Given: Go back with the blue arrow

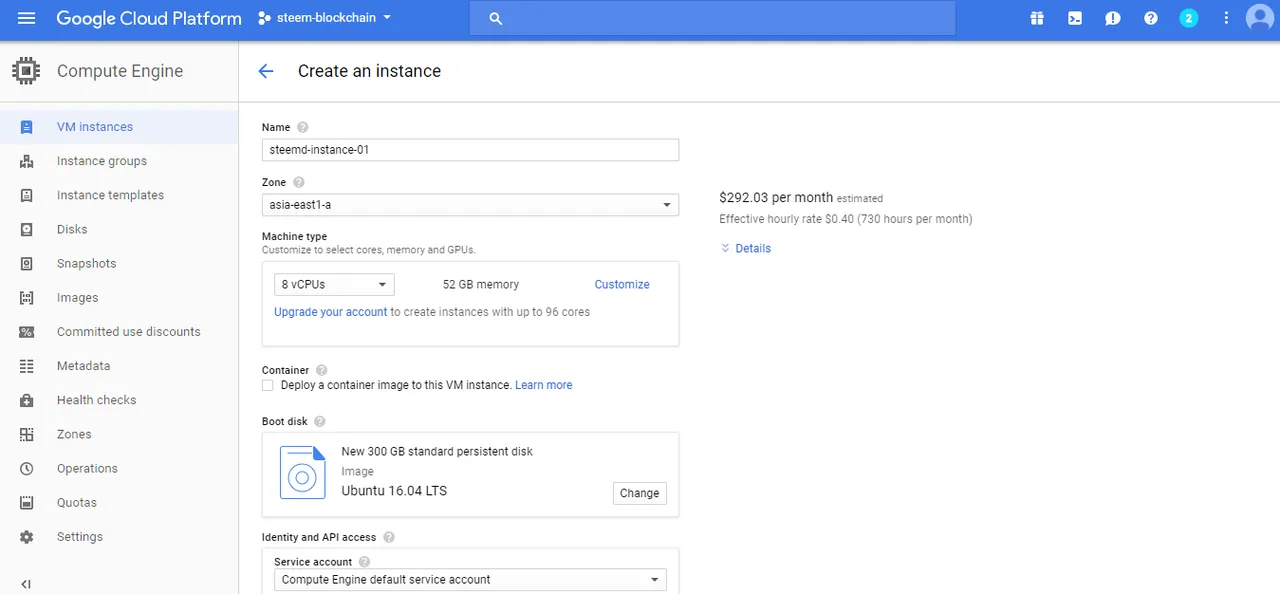Looking at the screenshot, I should tap(265, 71).
